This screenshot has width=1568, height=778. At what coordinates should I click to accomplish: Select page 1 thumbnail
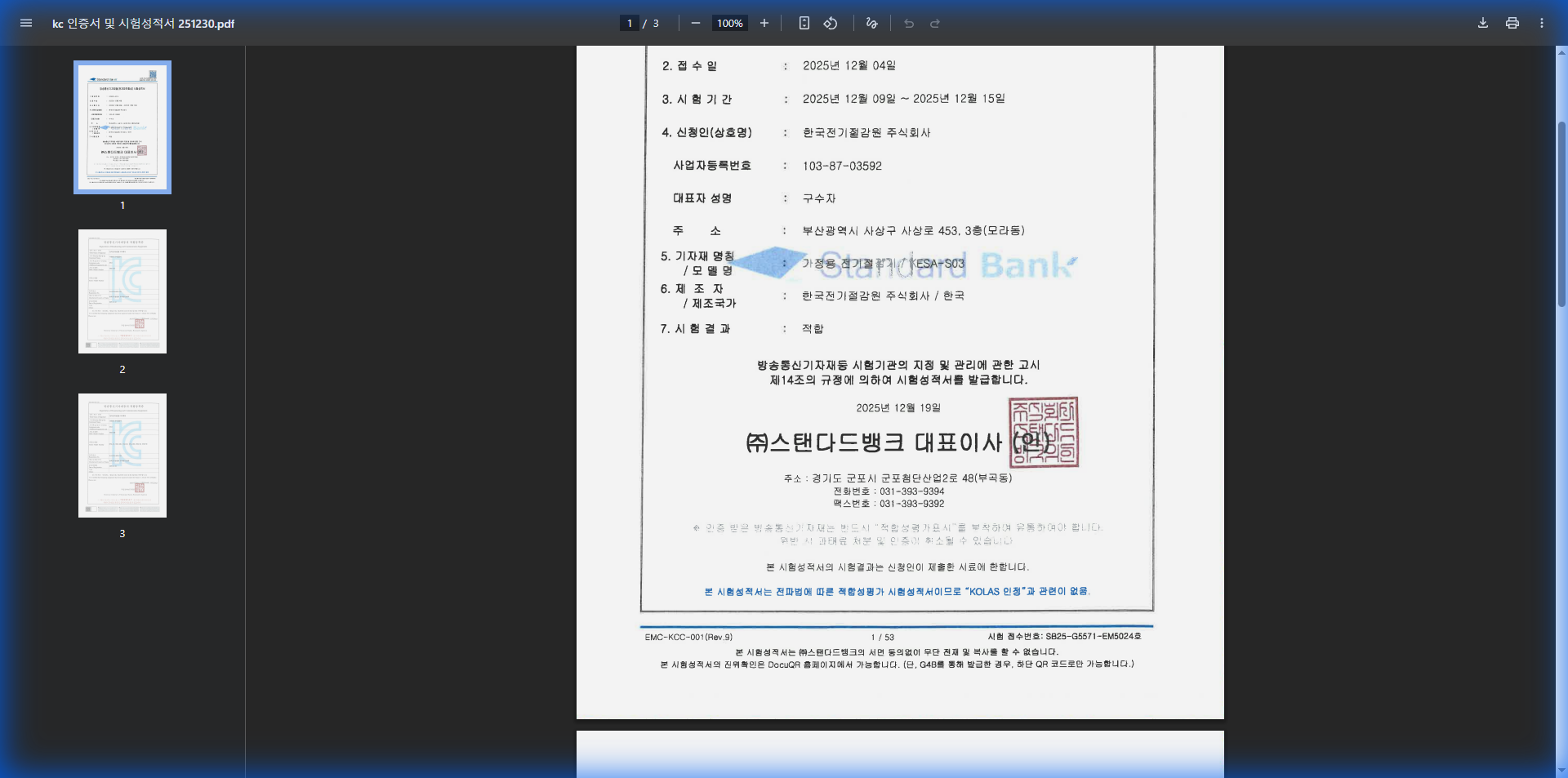122,127
